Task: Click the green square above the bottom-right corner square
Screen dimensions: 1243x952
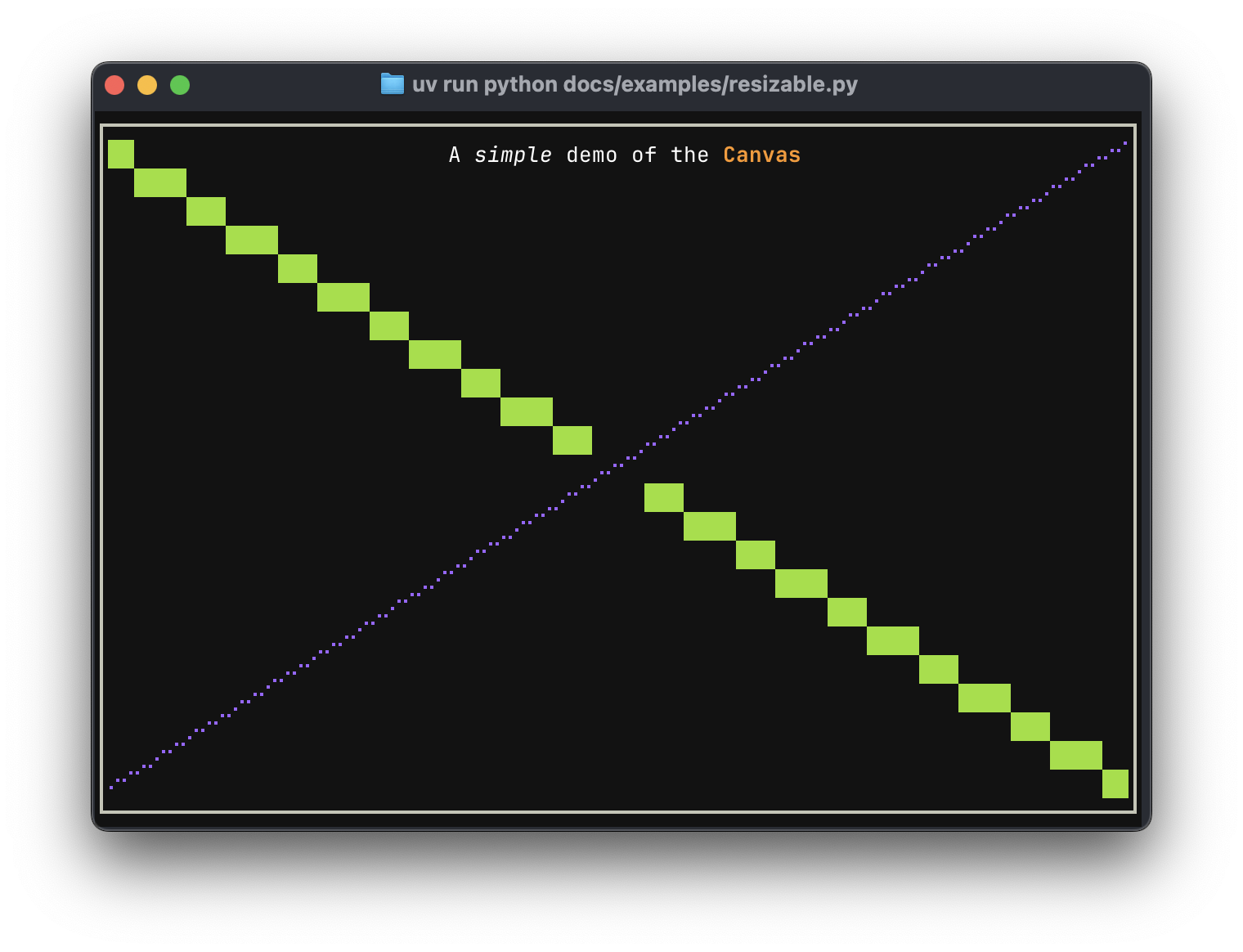Action: click(1075, 754)
